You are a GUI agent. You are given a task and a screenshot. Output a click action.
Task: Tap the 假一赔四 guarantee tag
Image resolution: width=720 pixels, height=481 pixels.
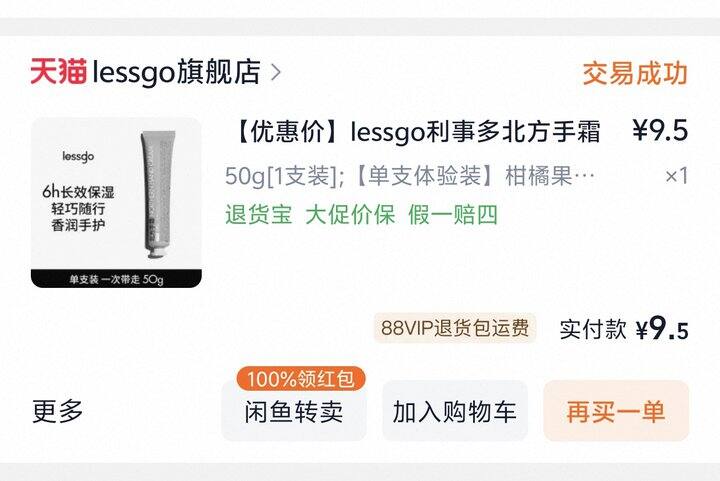[x=453, y=214]
